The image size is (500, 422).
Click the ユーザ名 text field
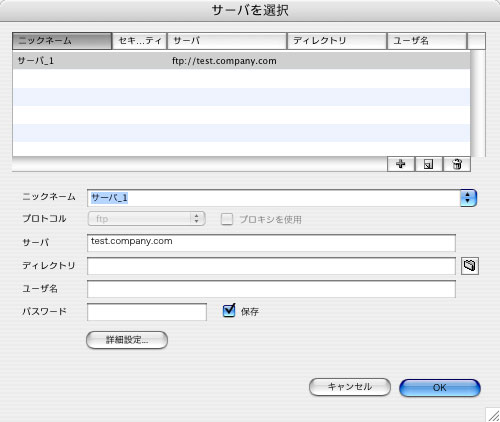[x=271, y=289]
